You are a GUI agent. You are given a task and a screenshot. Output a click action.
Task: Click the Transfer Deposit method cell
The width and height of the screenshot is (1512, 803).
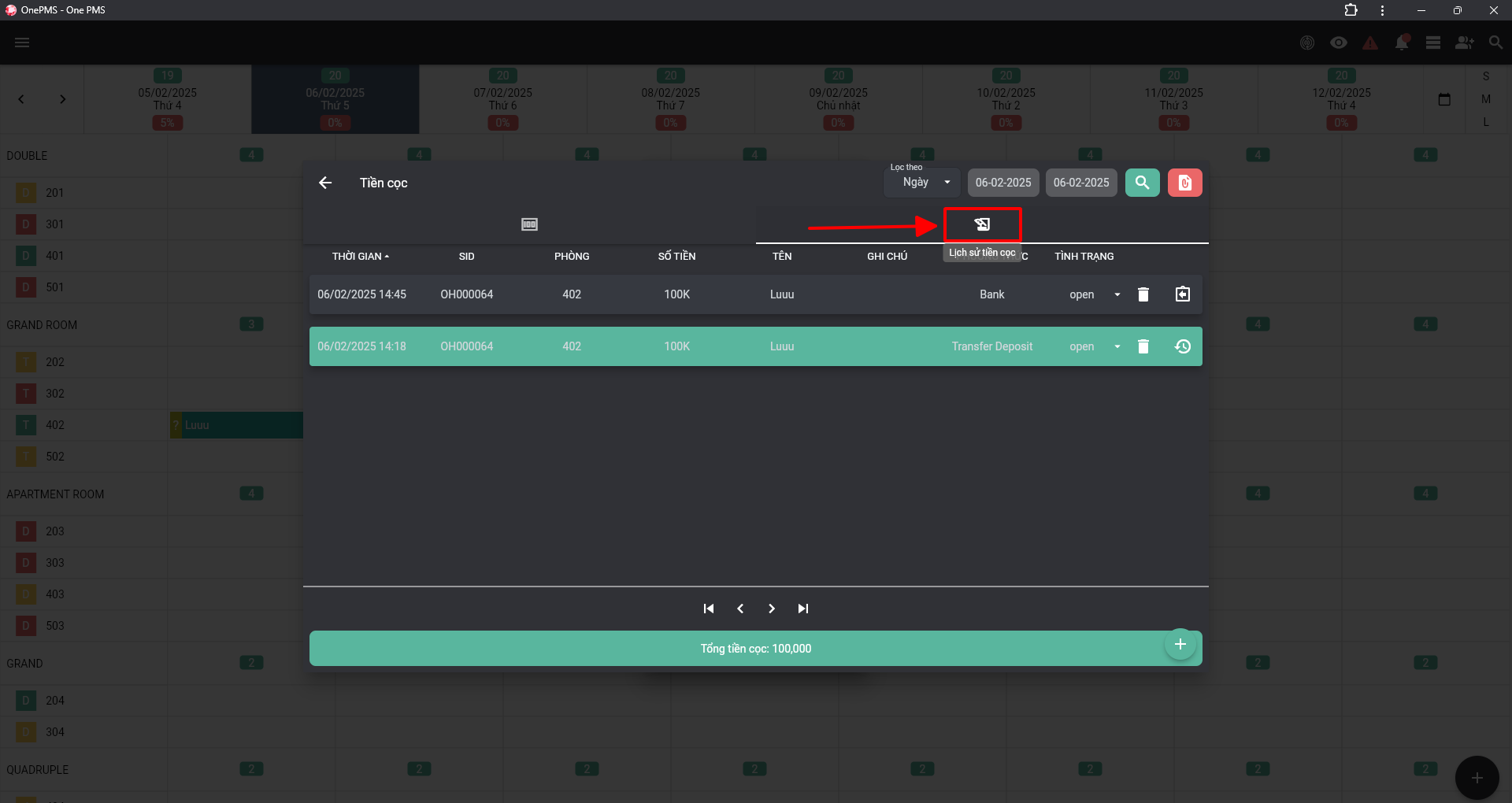(992, 346)
